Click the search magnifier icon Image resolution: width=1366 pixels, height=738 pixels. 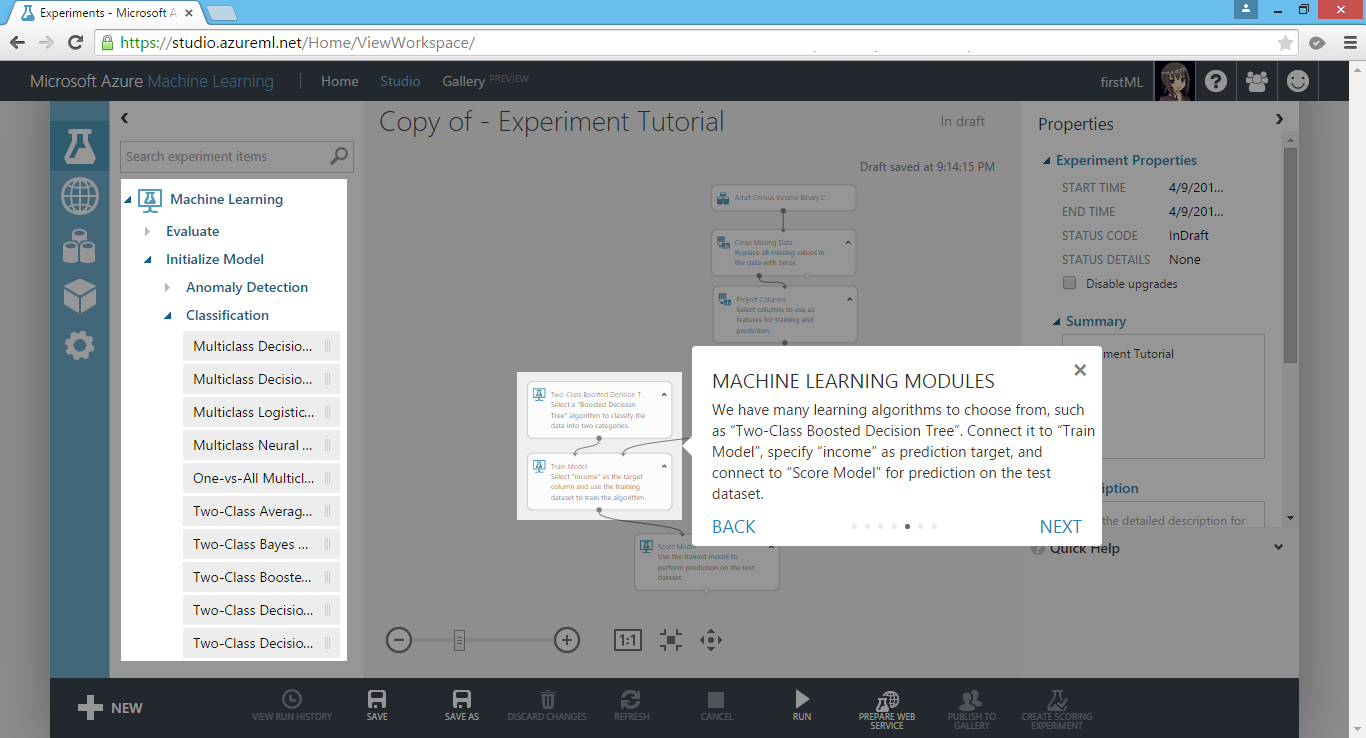(x=340, y=156)
